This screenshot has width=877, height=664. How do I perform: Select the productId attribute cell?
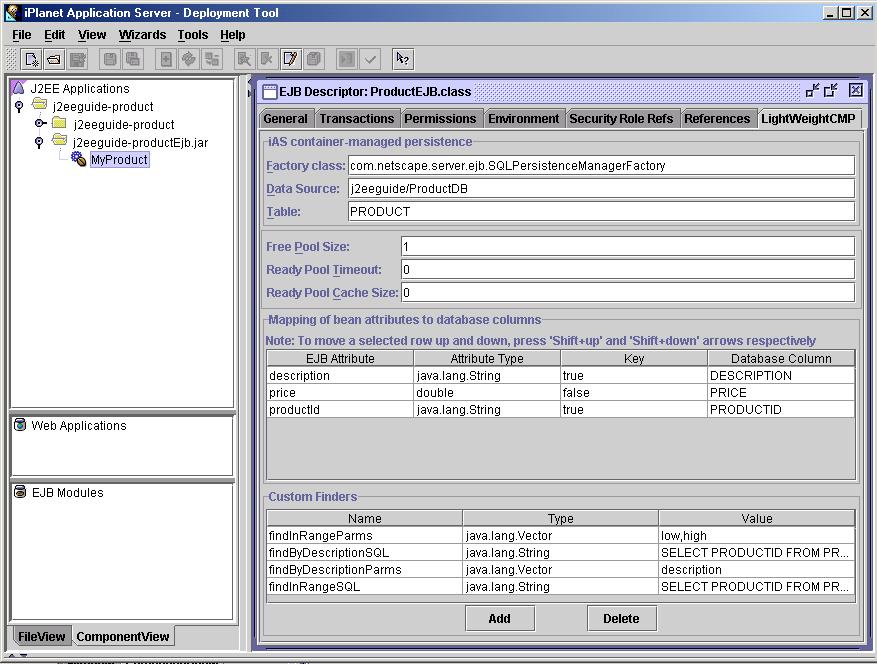click(340, 409)
